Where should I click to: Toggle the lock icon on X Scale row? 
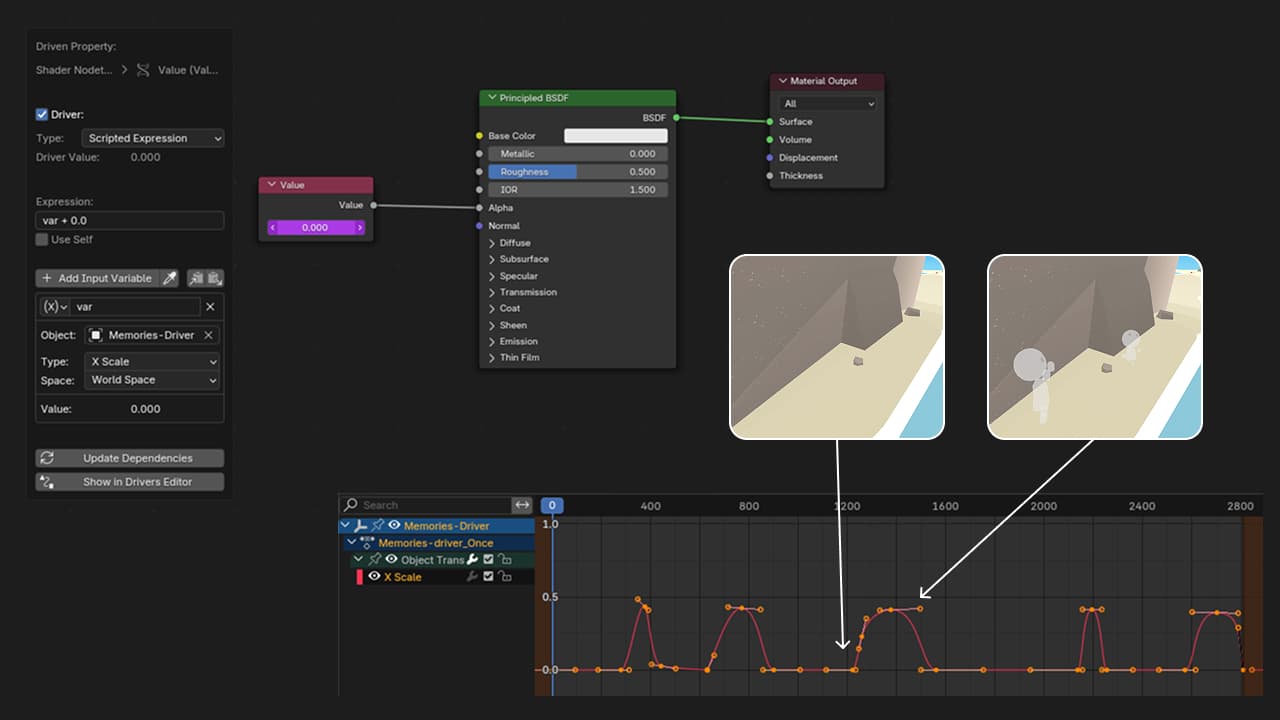[x=505, y=576]
